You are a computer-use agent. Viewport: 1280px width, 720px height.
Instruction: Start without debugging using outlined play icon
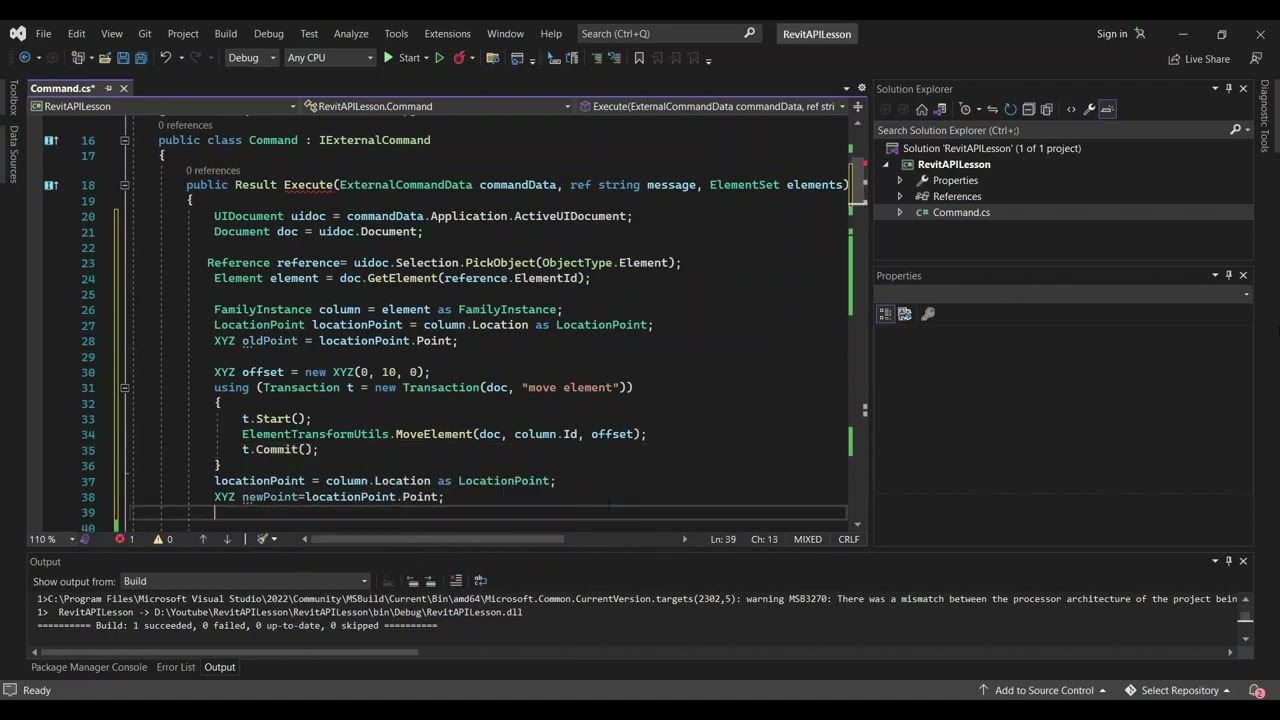[440, 58]
